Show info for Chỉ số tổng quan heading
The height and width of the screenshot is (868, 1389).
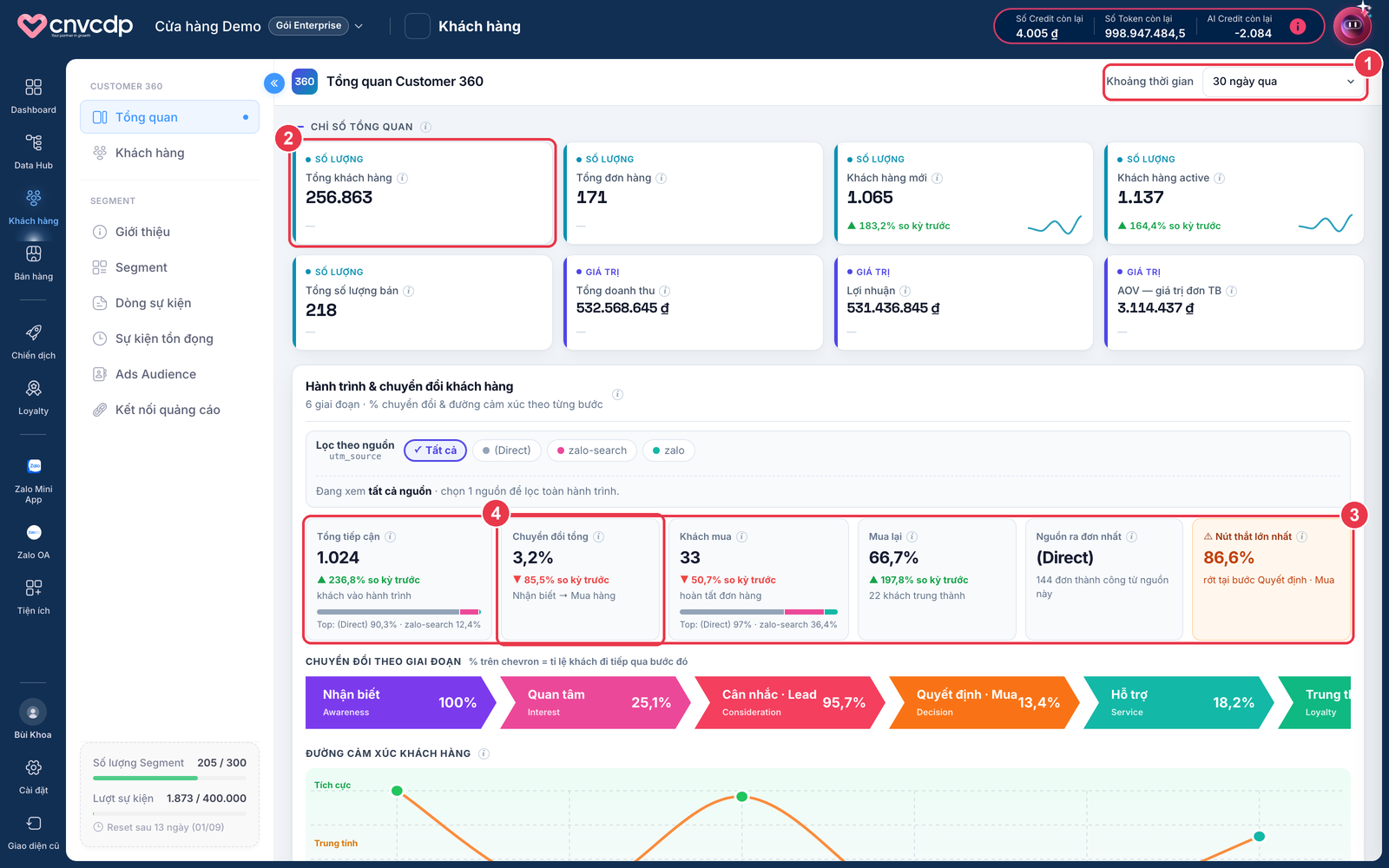point(426,127)
